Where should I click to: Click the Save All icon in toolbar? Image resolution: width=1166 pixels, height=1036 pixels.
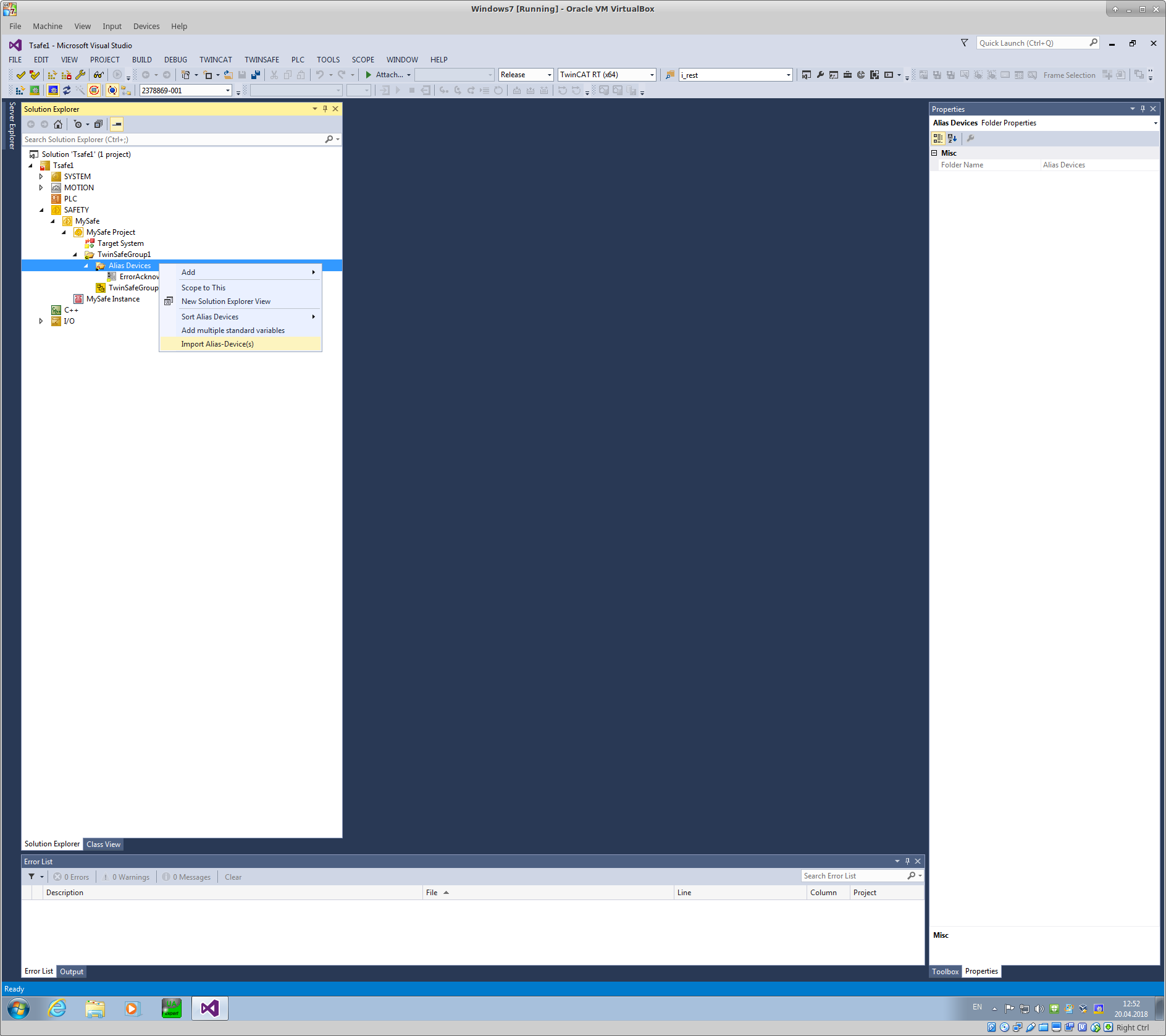[256, 75]
